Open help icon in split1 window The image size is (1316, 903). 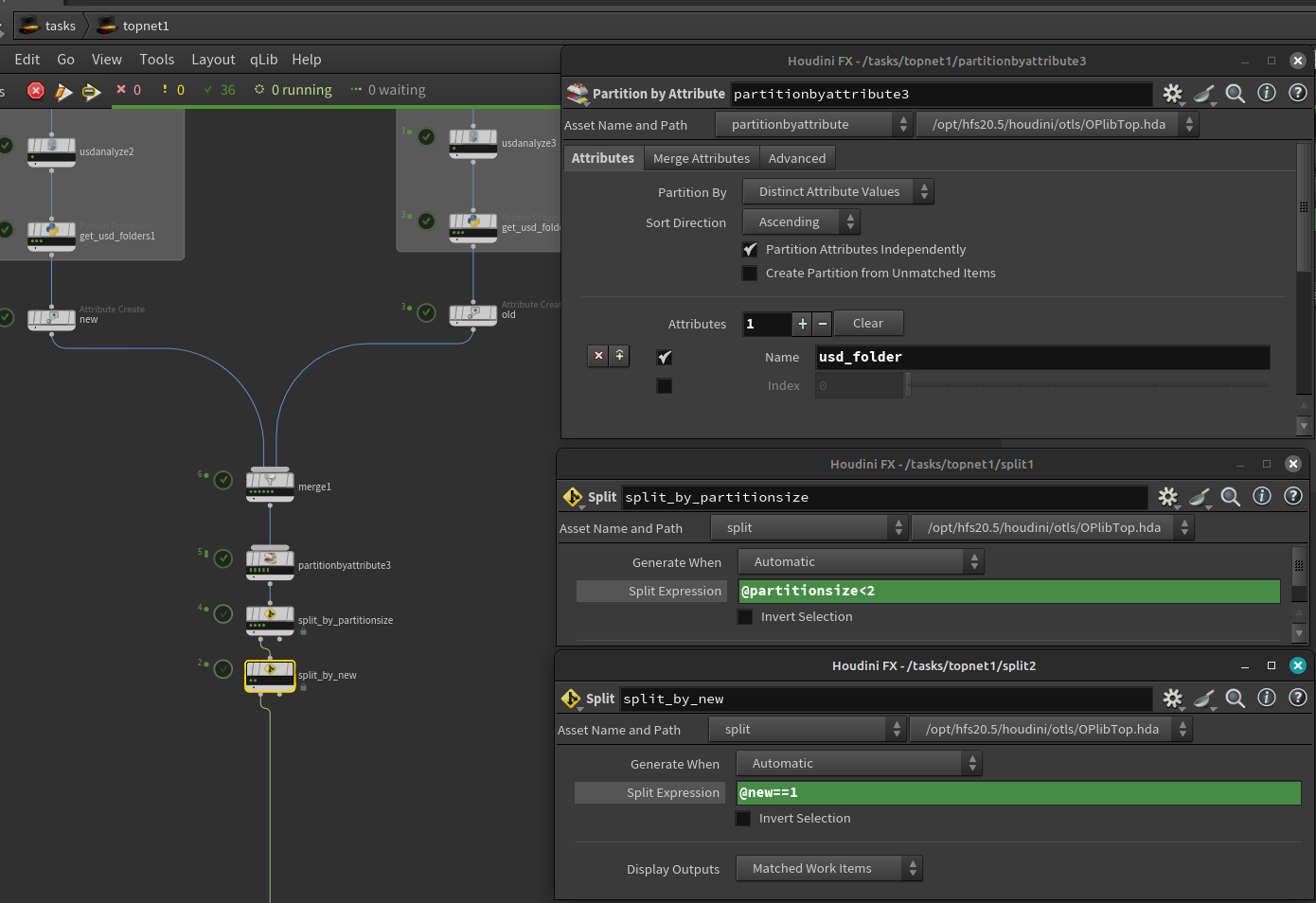pyautogui.click(x=1293, y=496)
